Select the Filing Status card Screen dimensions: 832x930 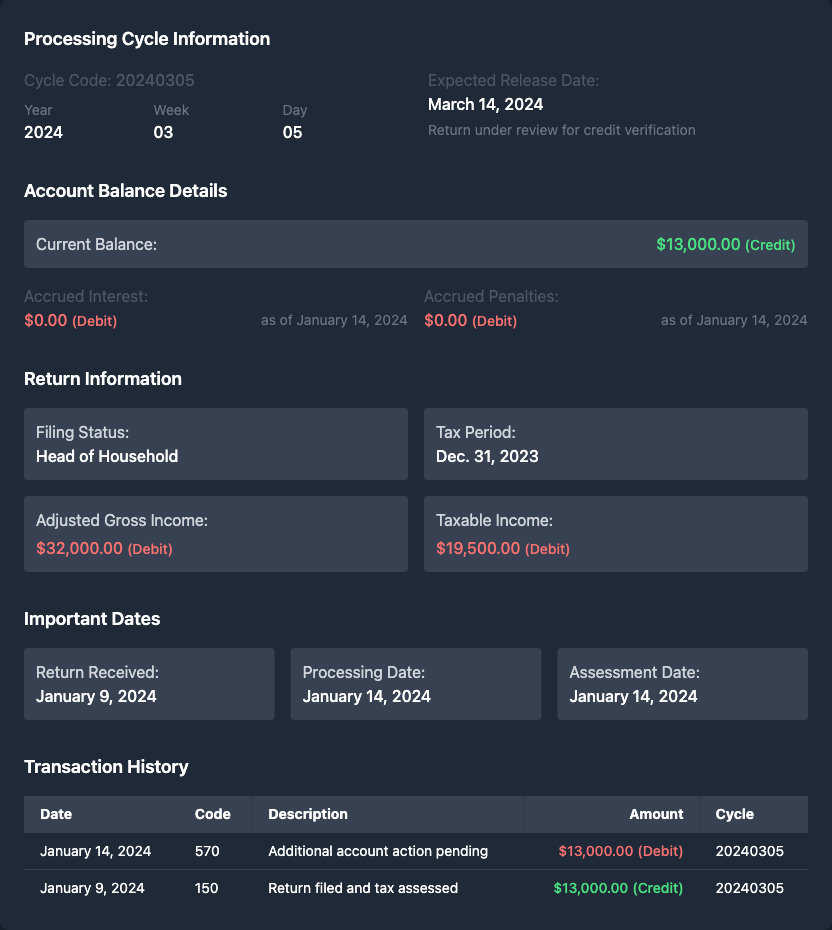tap(215, 444)
